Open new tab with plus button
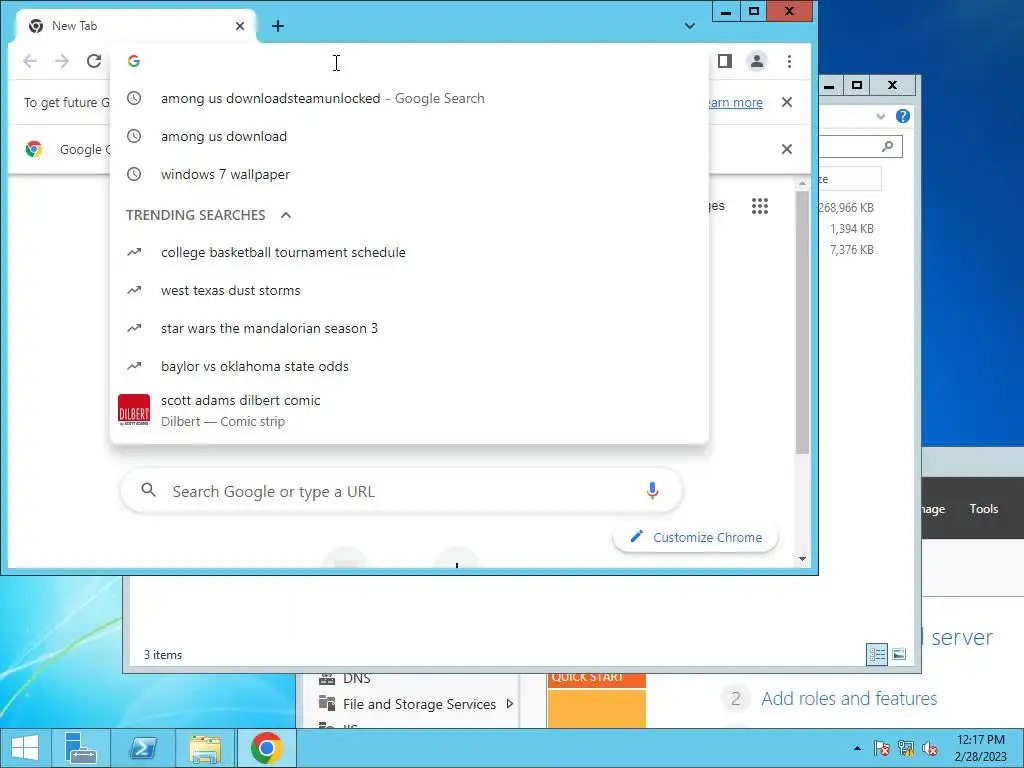Screen dimensions: 1024x768 pos(278,26)
